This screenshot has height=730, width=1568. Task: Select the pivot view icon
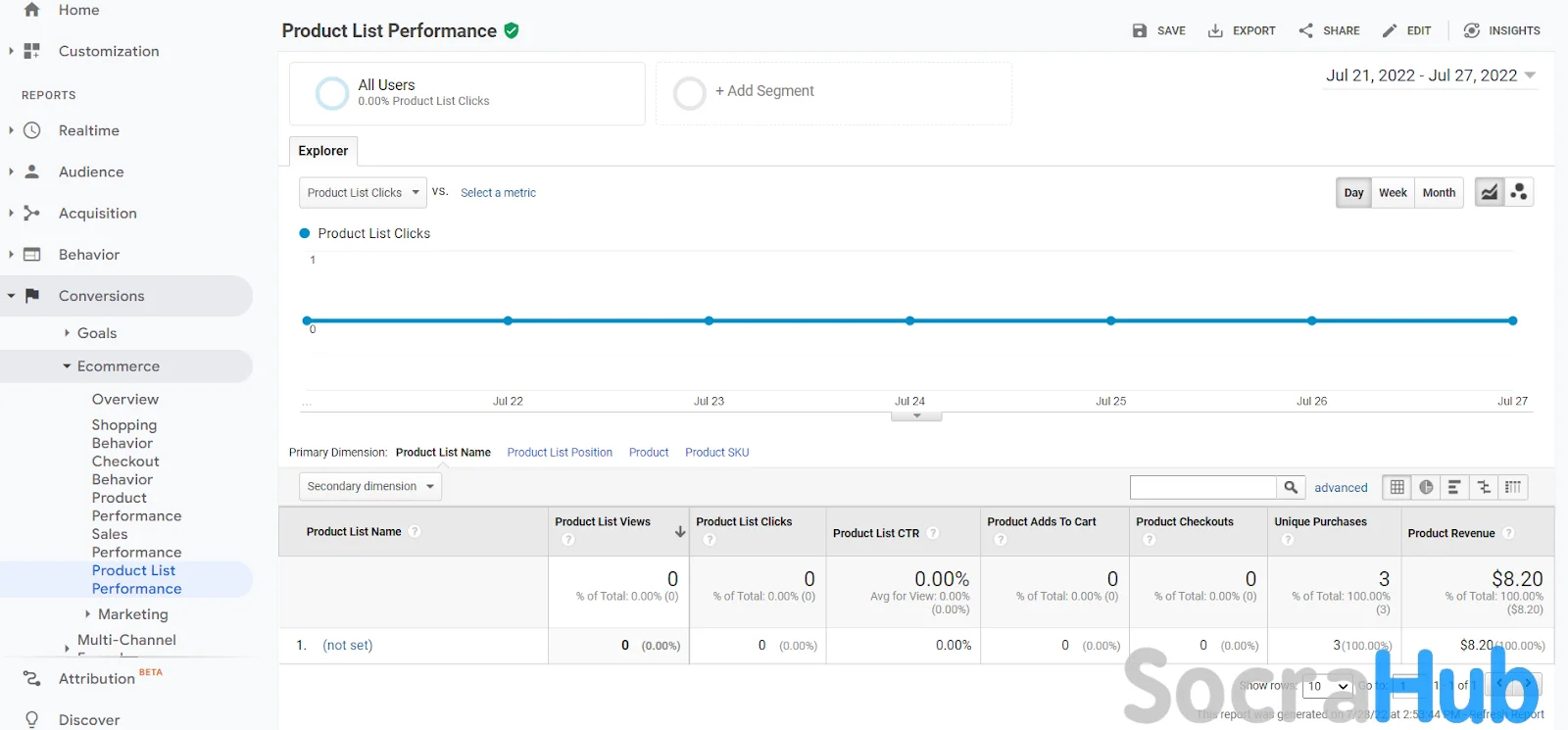point(1513,487)
